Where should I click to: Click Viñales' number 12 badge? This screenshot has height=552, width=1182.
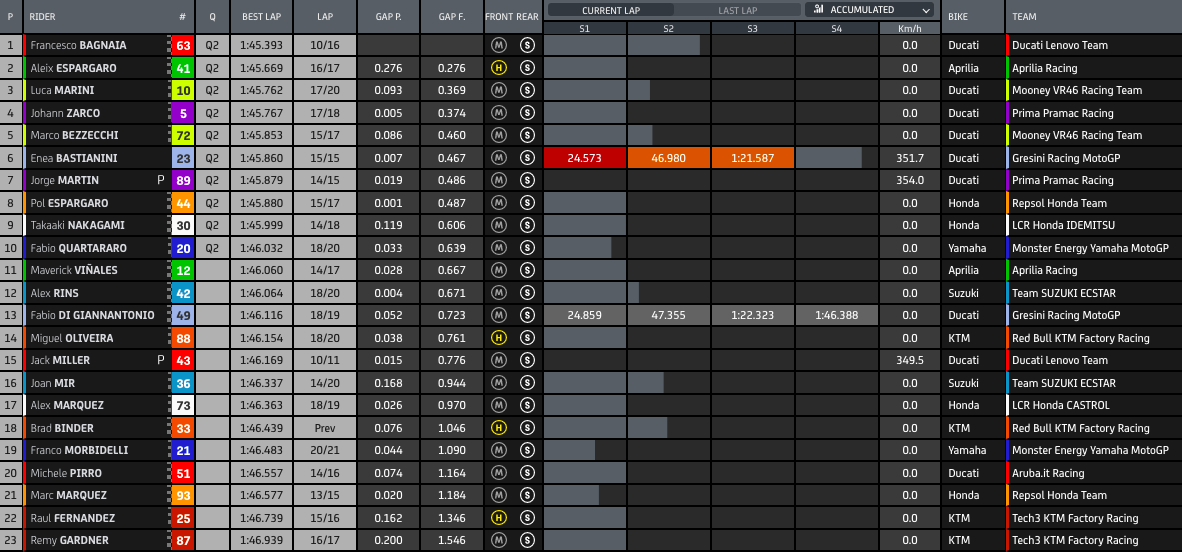[x=183, y=271]
